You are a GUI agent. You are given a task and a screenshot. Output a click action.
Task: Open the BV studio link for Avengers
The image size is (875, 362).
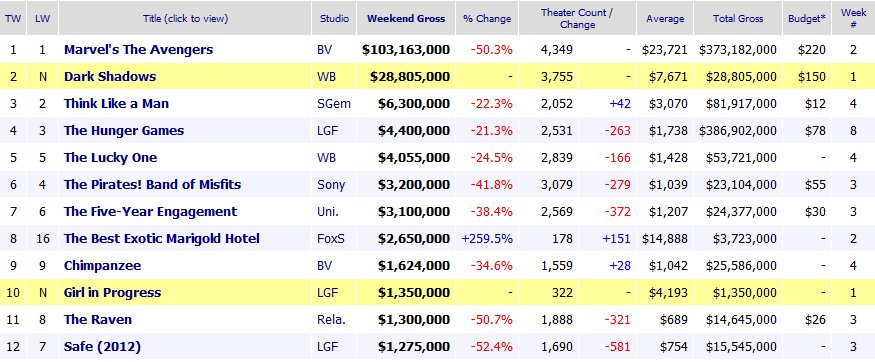coord(324,50)
